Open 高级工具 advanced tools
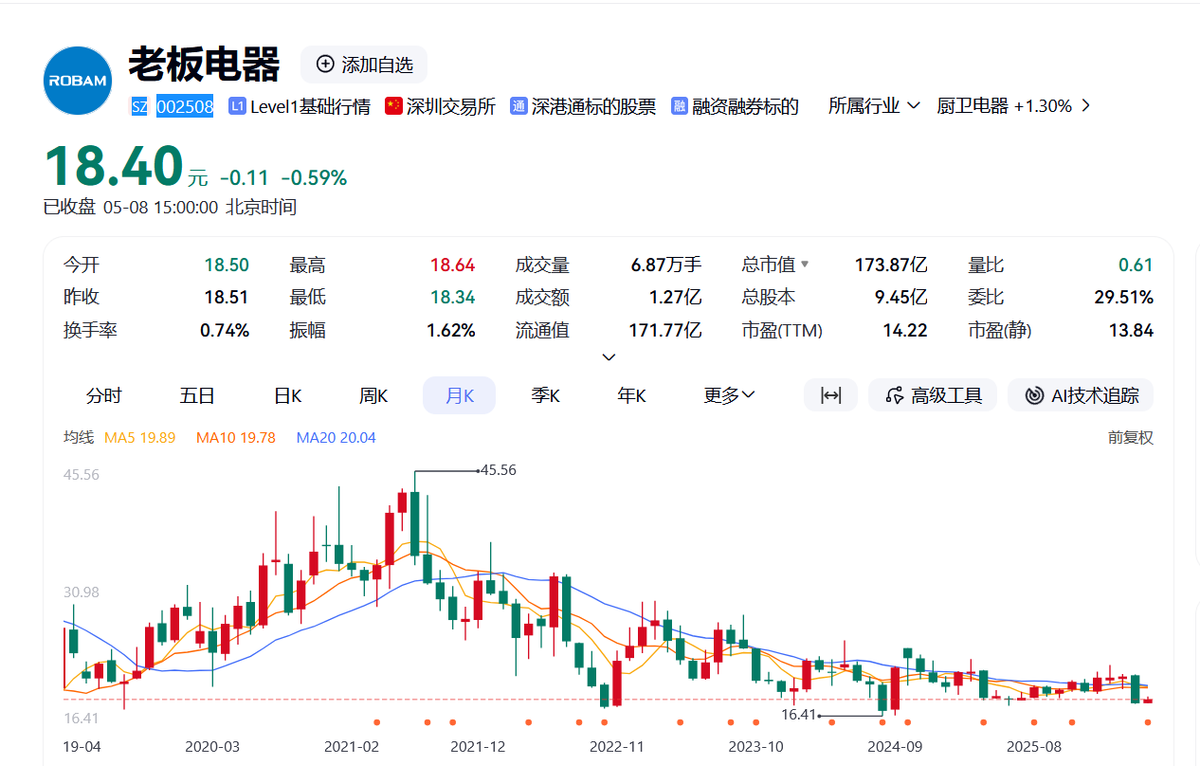 point(933,396)
